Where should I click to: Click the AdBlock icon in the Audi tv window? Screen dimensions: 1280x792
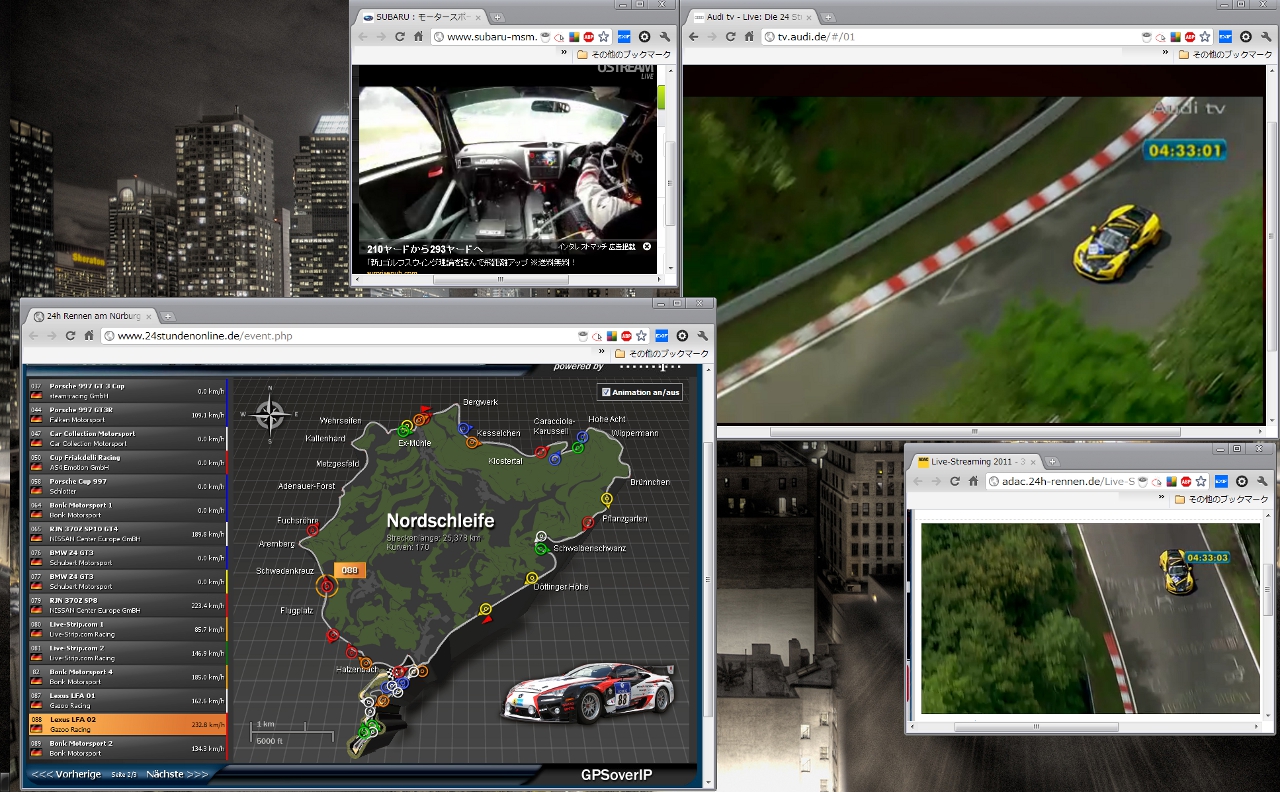coord(1191,36)
